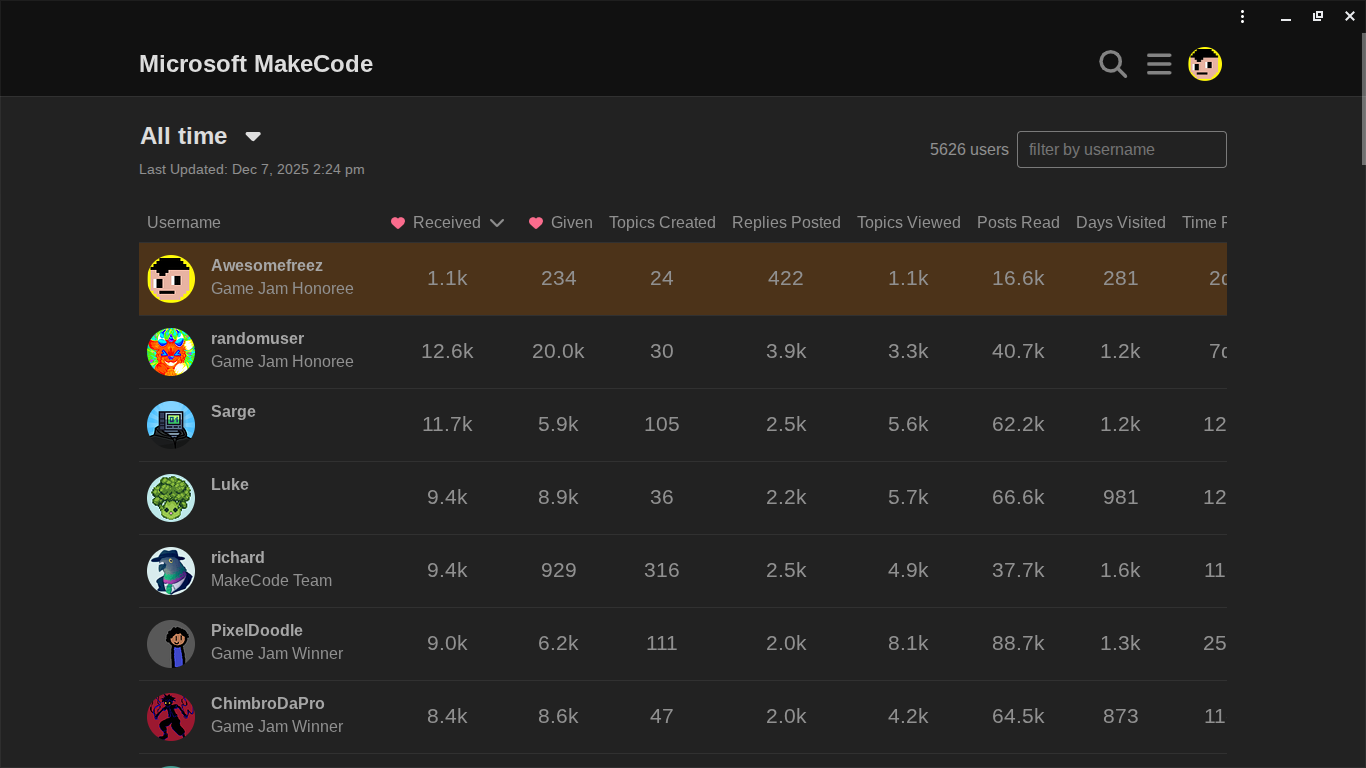Open the current user avatar menu in header
The height and width of the screenshot is (768, 1366).
click(x=1205, y=64)
